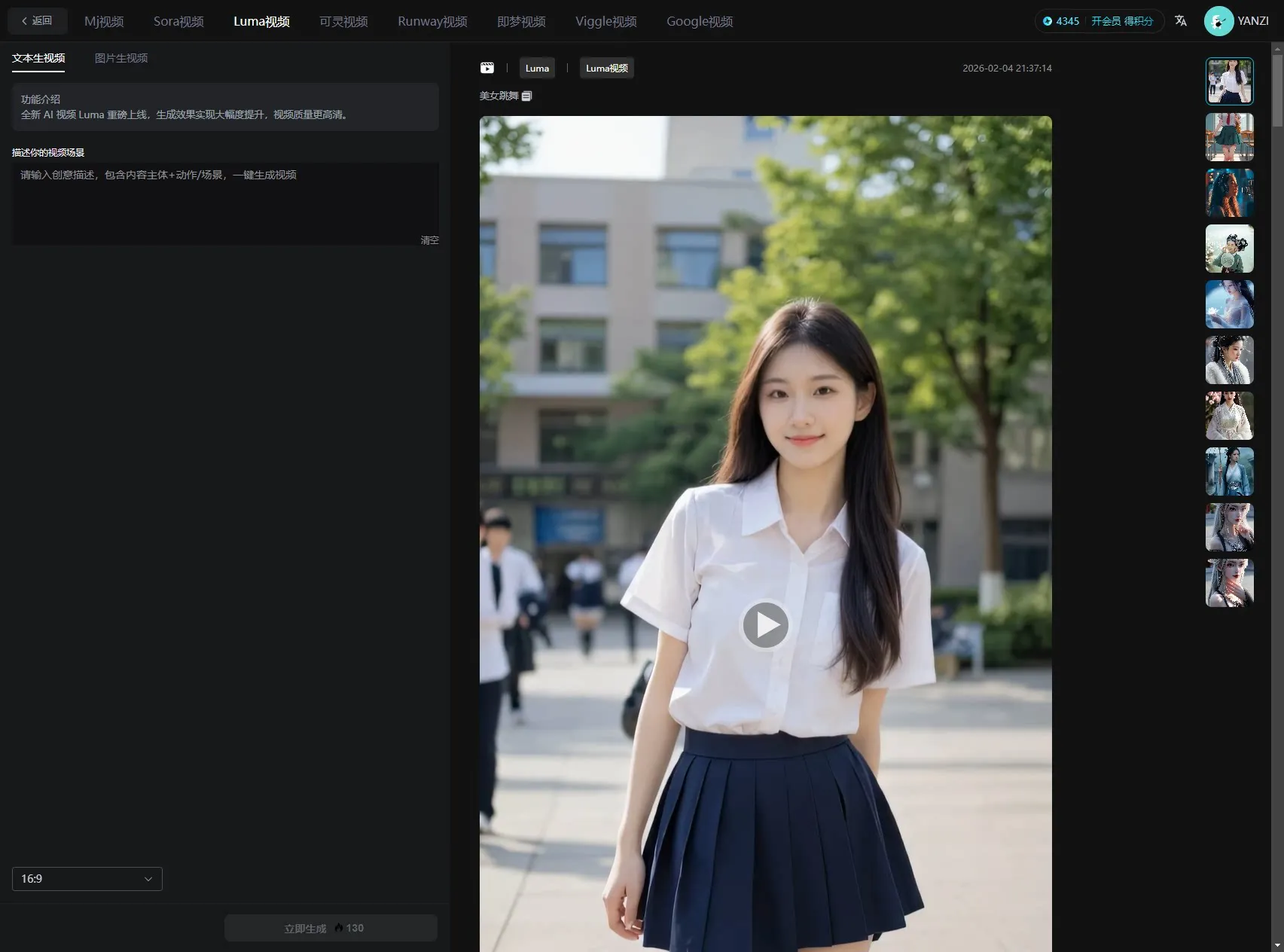Select the first thumbnail in right sidebar
Screen dimensions: 1284x952
click(1229, 81)
